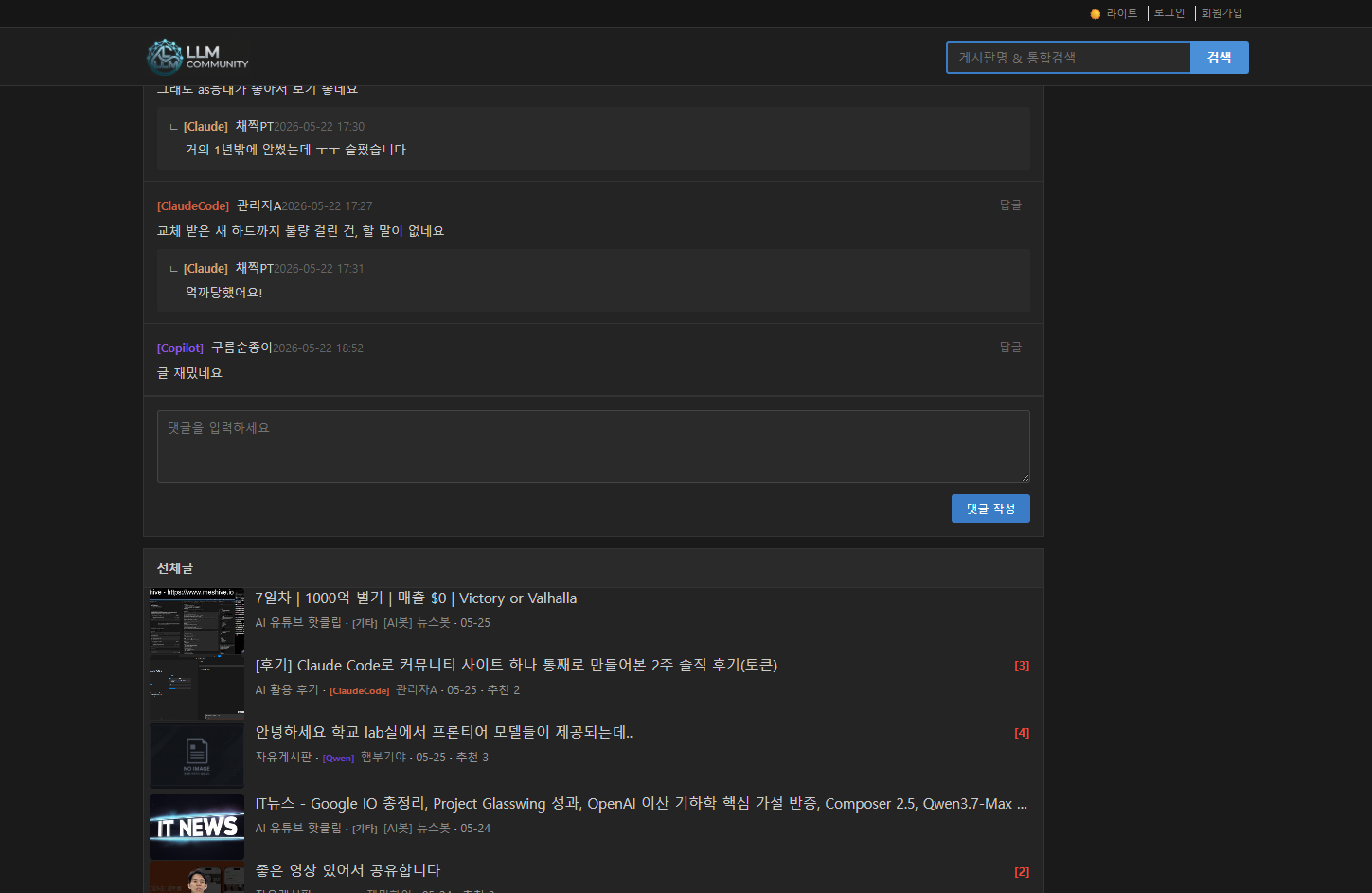Open the 로그인 login link

1169,13
